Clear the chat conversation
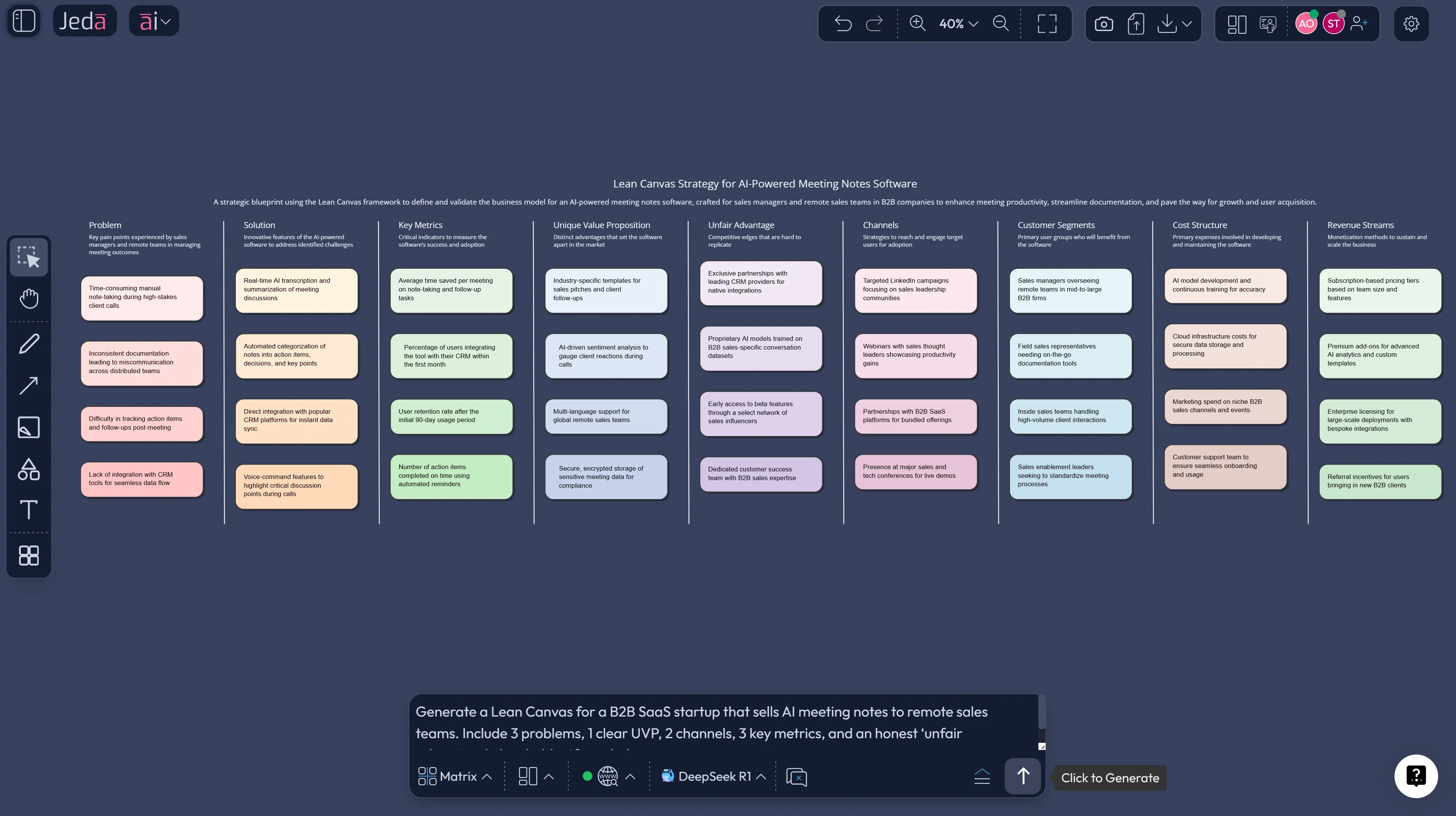 pos(796,777)
